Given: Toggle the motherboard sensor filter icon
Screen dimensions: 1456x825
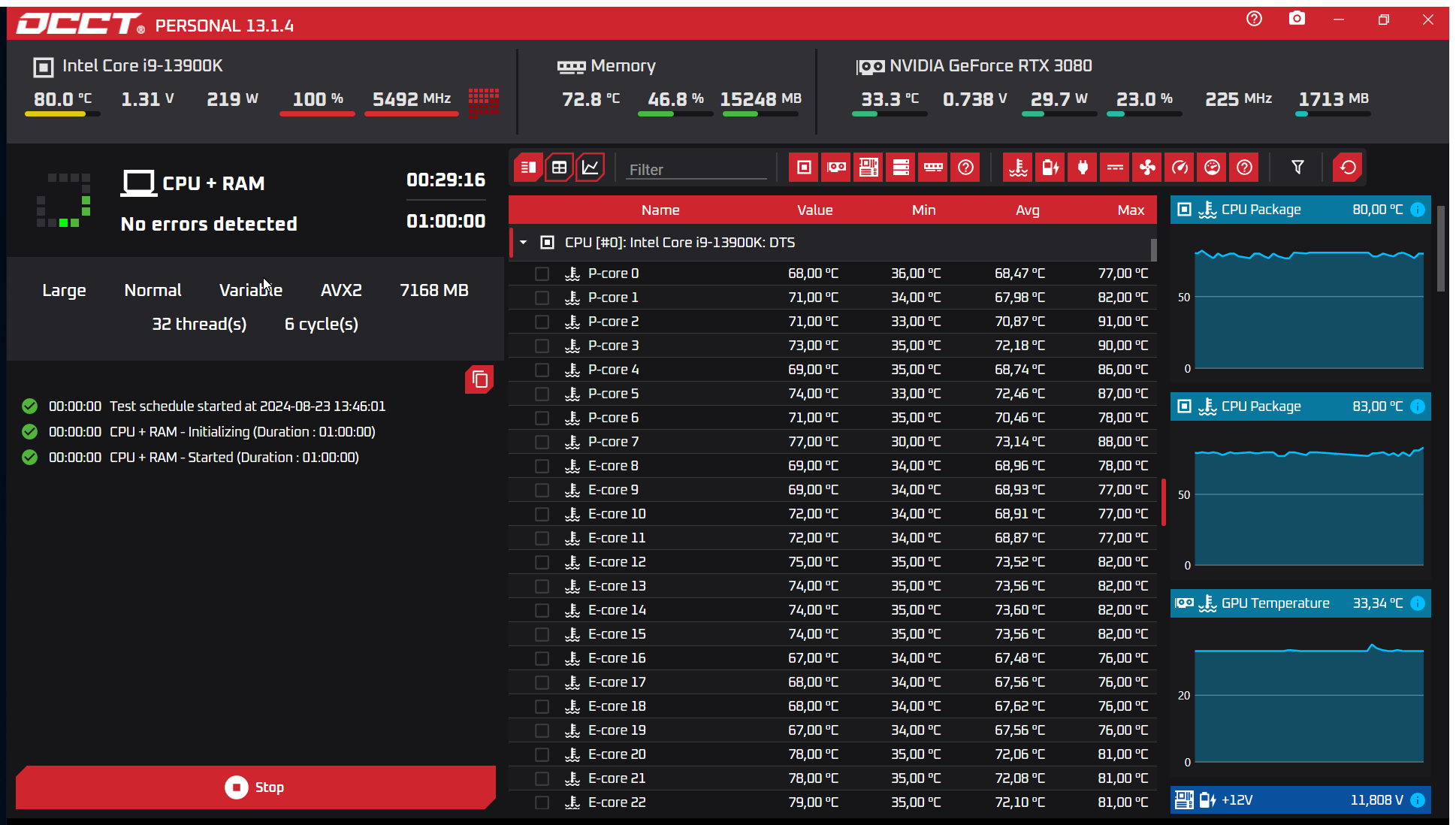Looking at the screenshot, I should pos(868,168).
